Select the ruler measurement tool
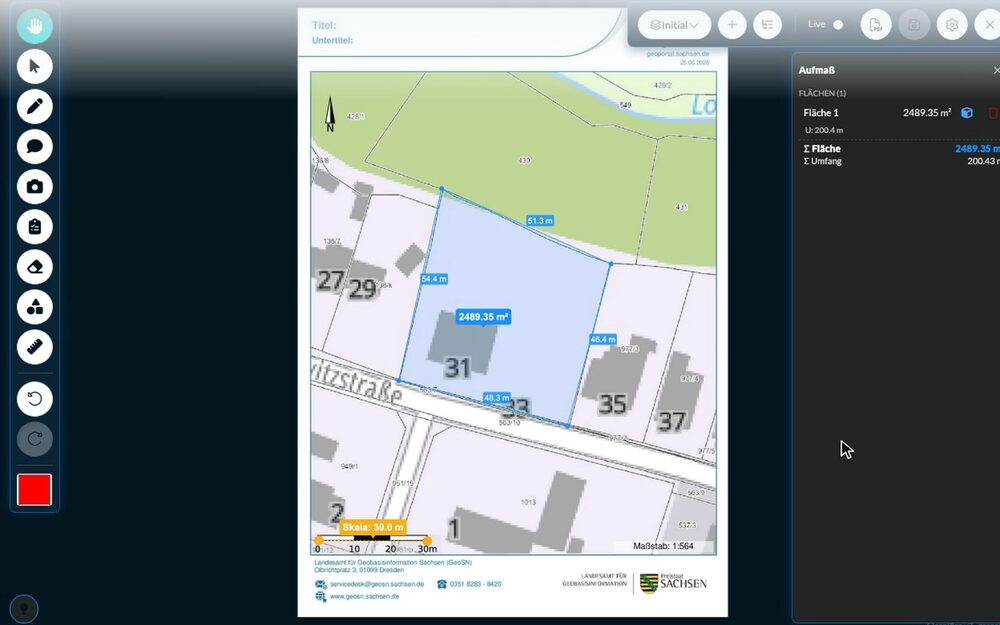This screenshot has height=625, width=1000. click(34, 347)
